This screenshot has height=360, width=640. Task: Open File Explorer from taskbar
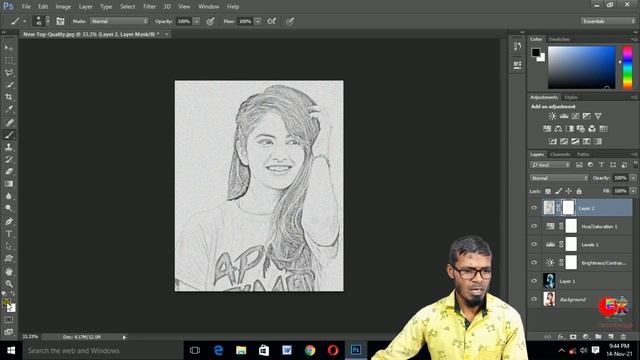click(x=241, y=350)
